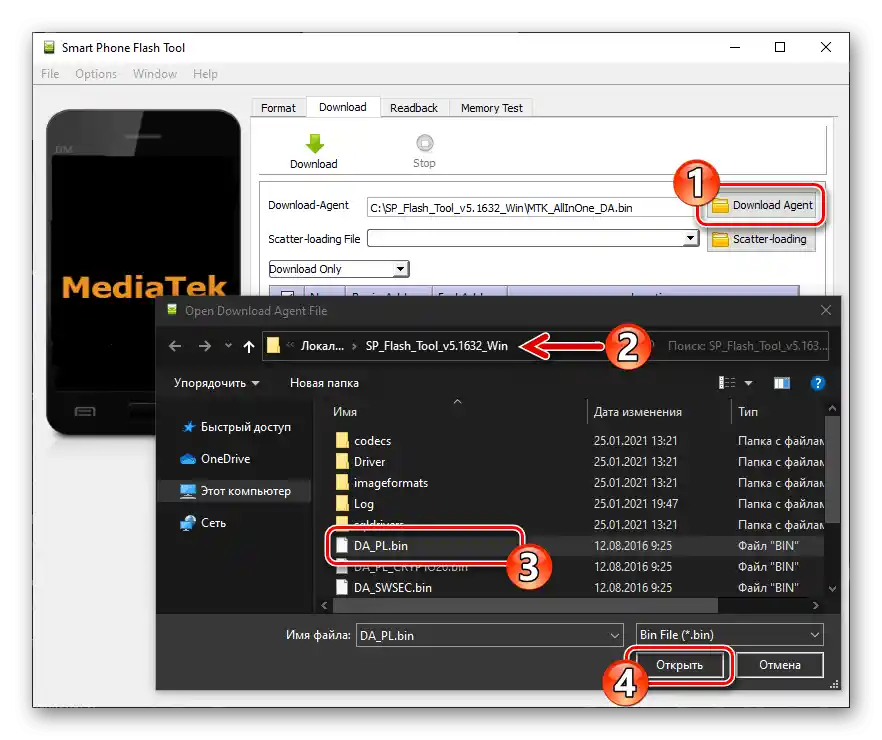882x740 pixels.
Task: Click the vertical scrollbar in file list
Action: (x=832, y=470)
